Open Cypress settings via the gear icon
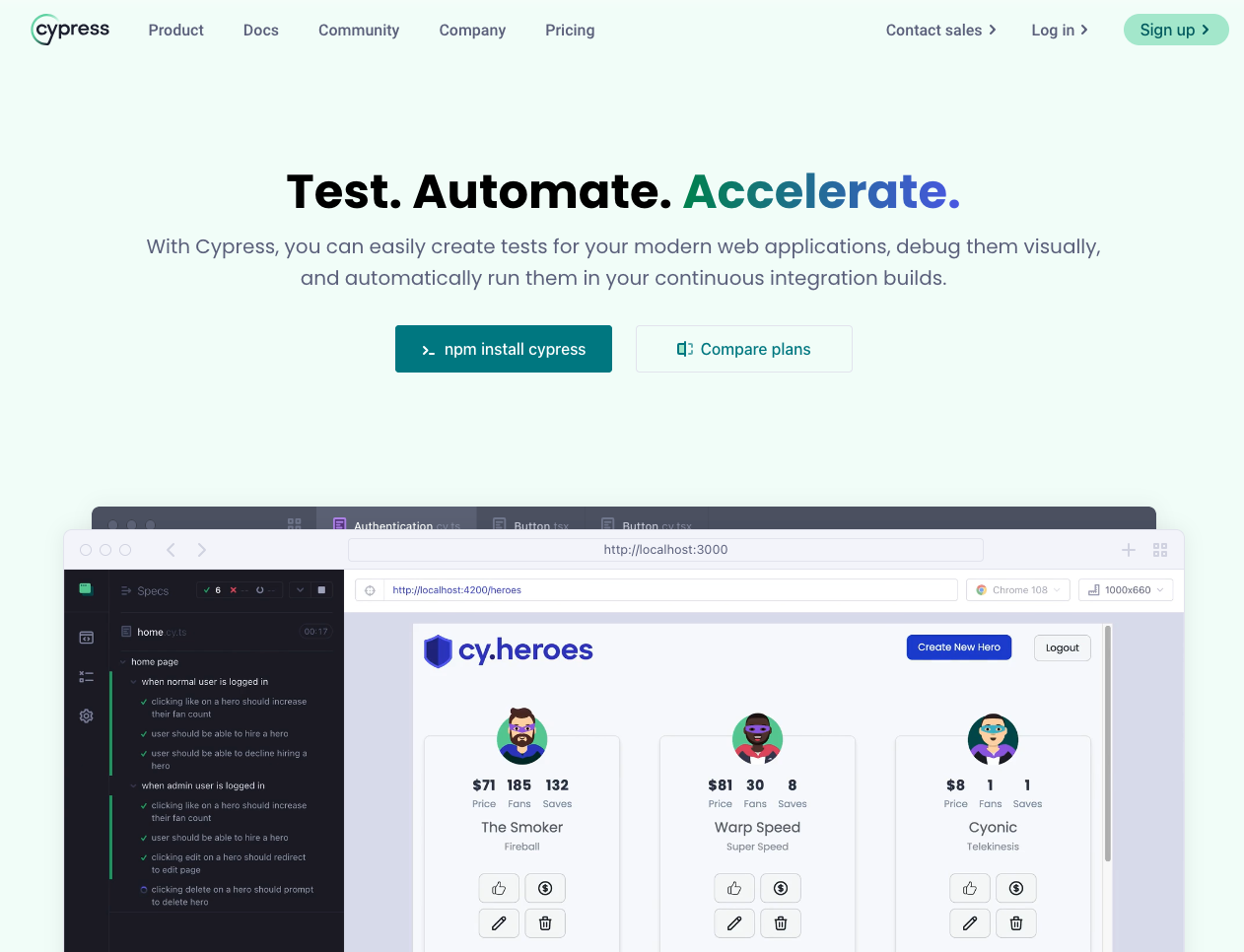 (86, 715)
